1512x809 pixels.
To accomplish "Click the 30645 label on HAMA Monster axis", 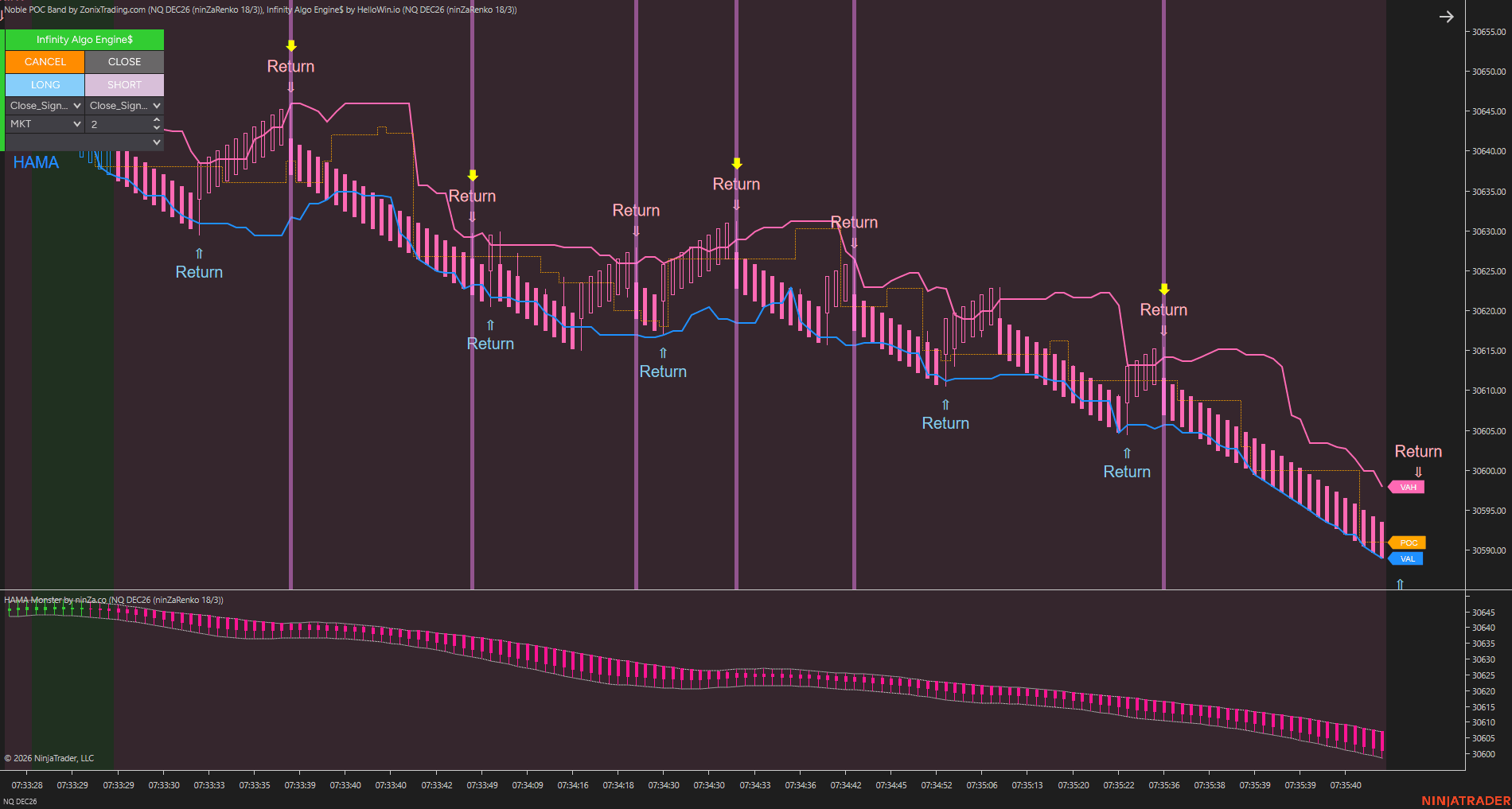I will tap(1483, 613).
